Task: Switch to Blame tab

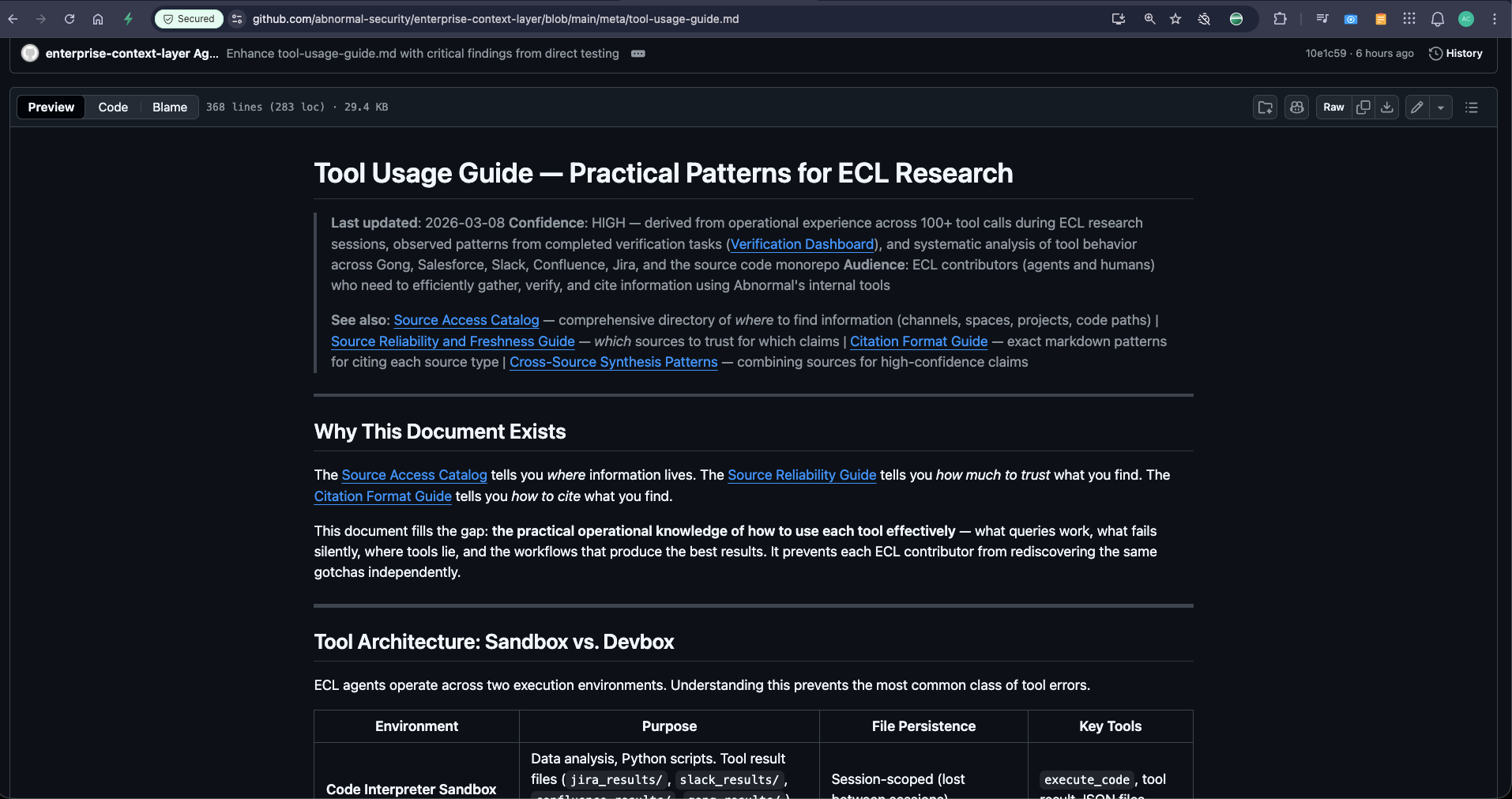Action: pos(170,107)
